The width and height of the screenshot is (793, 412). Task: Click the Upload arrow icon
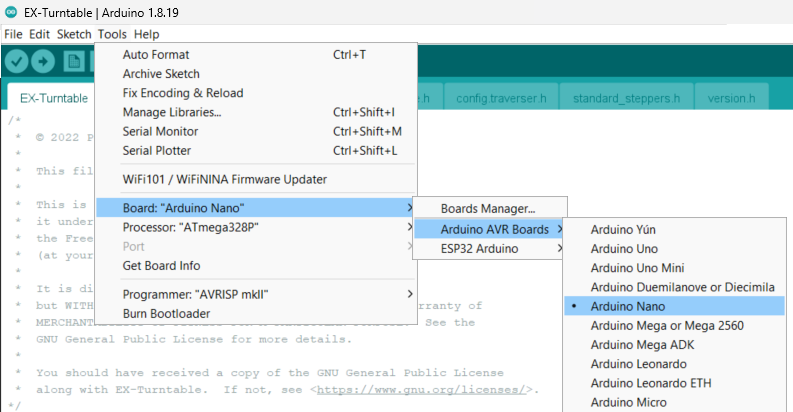(44, 61)
